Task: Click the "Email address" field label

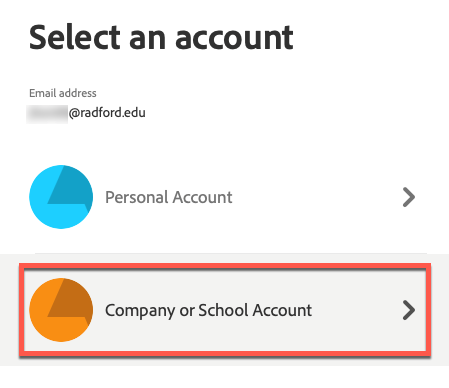Action: pyautogui.click(x=63, y=93)
